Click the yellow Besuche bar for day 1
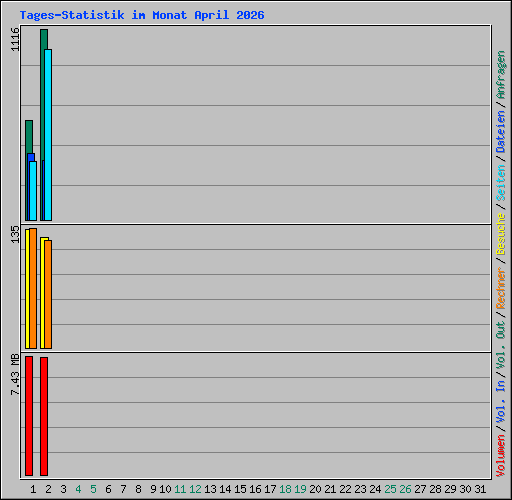This screenshot has height=500, width=512. 27,289
